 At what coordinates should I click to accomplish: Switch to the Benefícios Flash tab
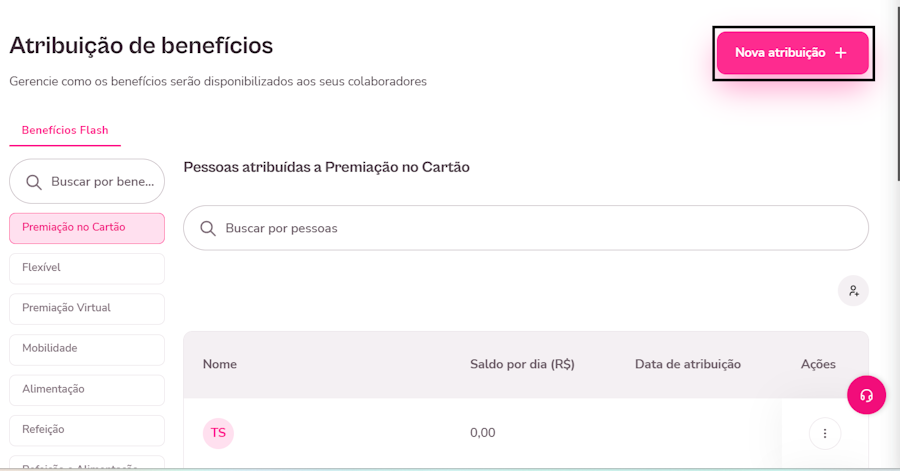pos(65,130)
